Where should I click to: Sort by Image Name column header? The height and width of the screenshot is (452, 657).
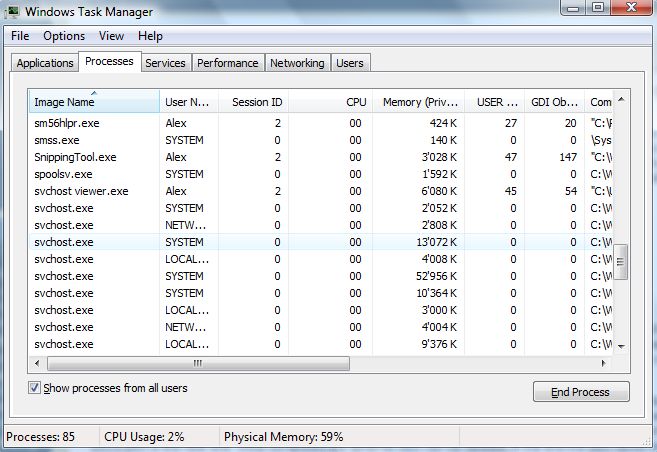click(94, 102)
